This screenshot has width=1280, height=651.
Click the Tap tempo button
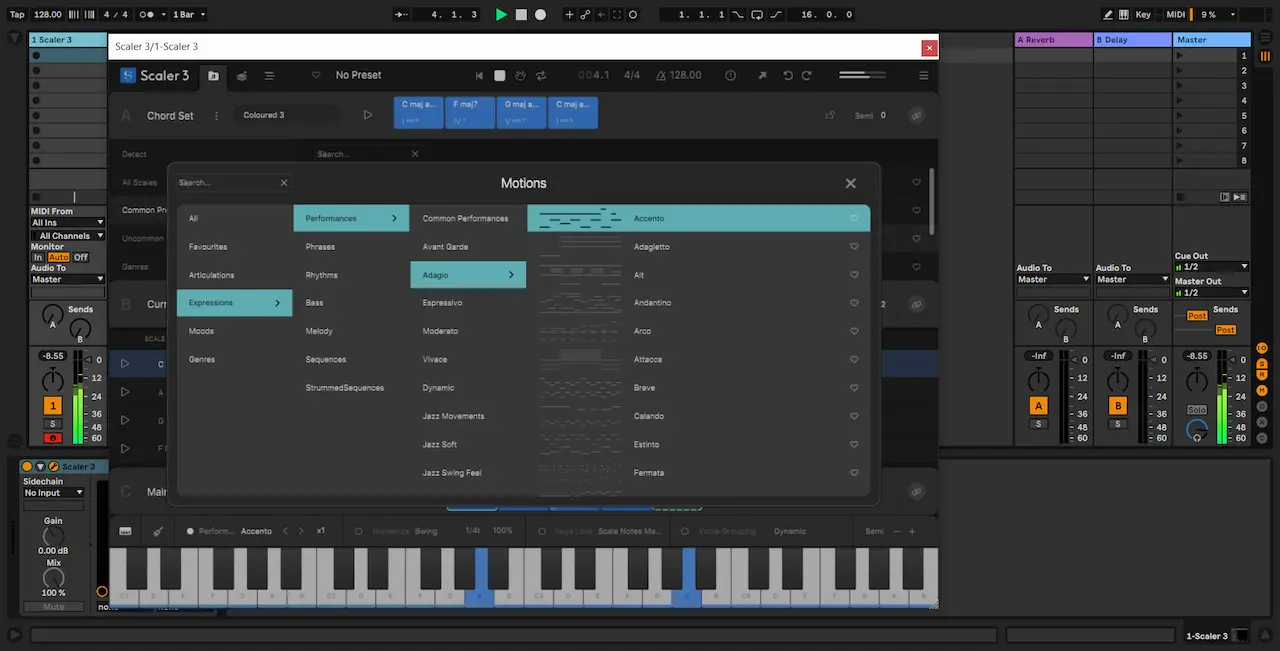[x=17, y=15]
